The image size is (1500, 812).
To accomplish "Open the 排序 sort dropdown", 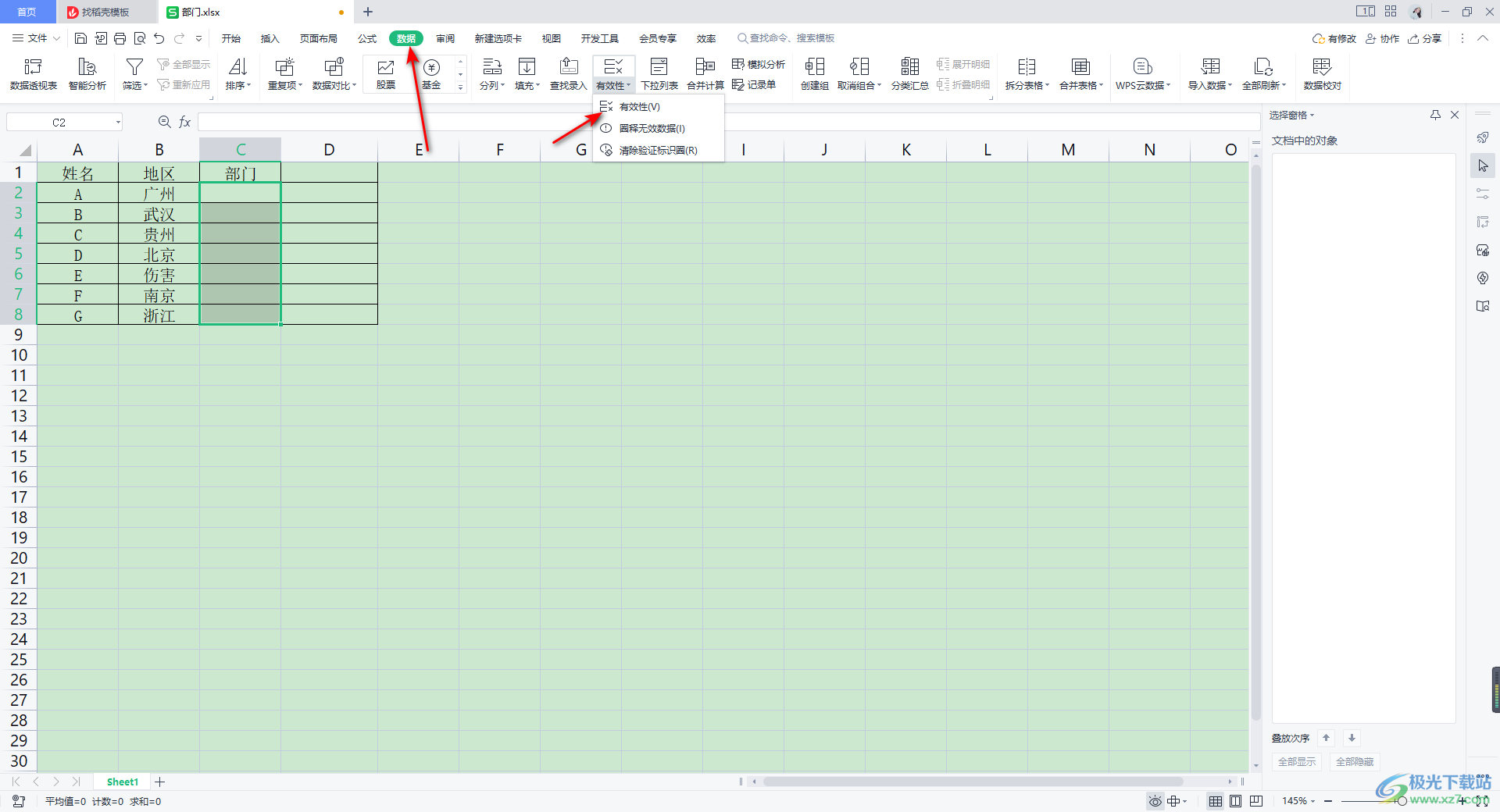I will (238, 85).
